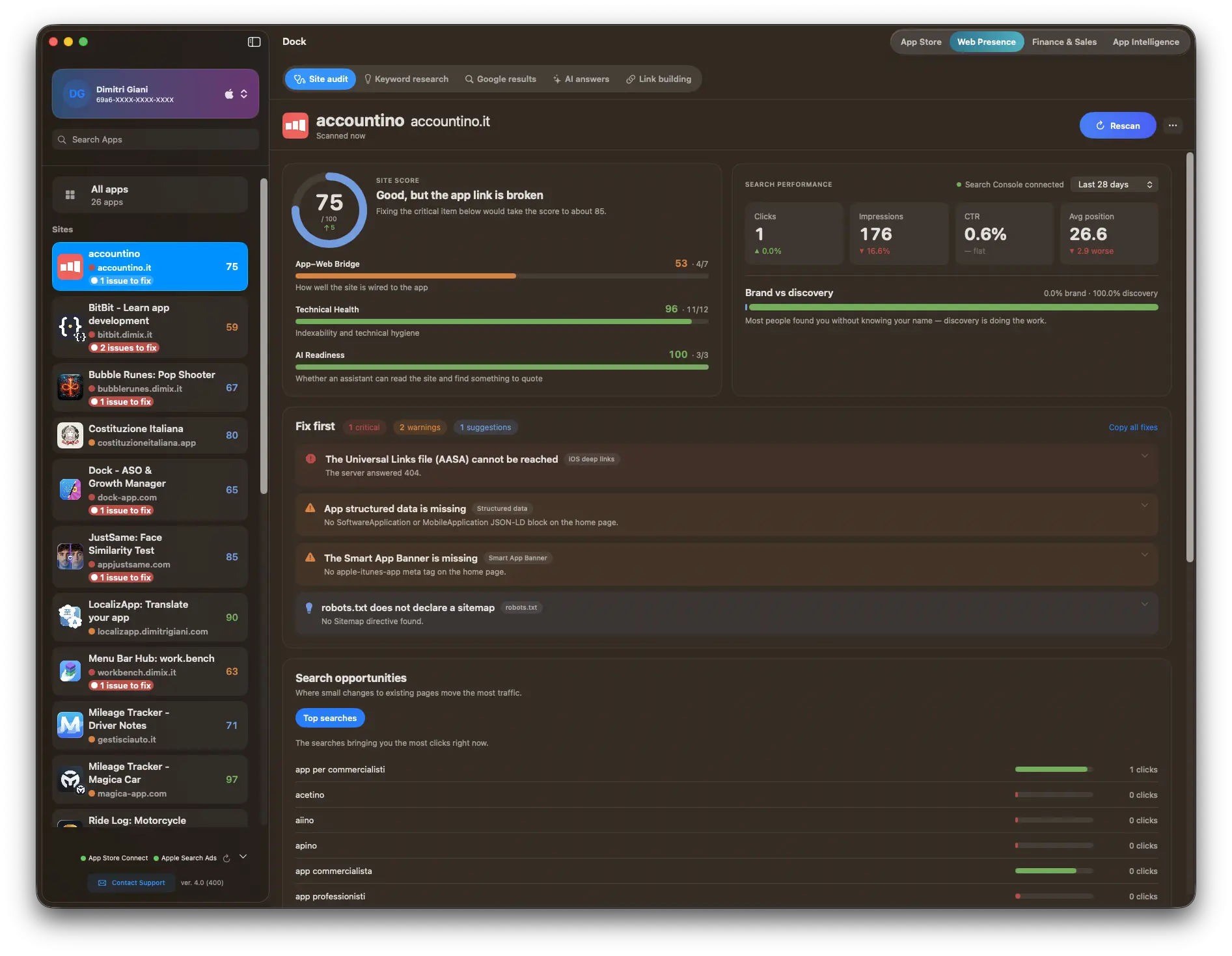Select the Site audit tab

click(x=321, y=79)
